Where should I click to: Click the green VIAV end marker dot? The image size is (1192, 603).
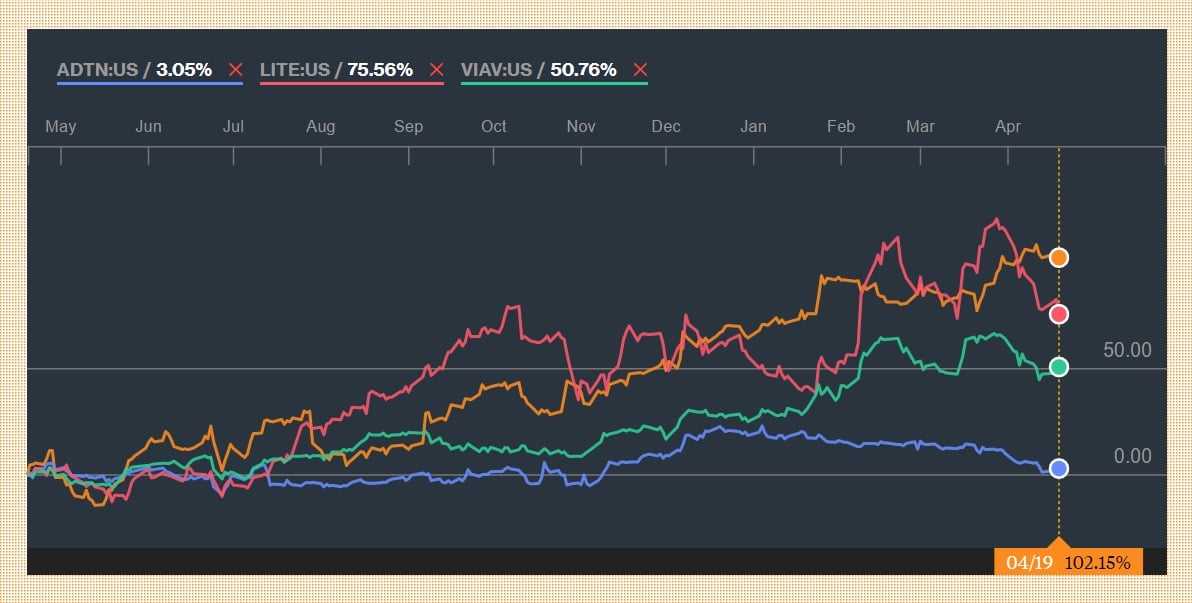1059,367
